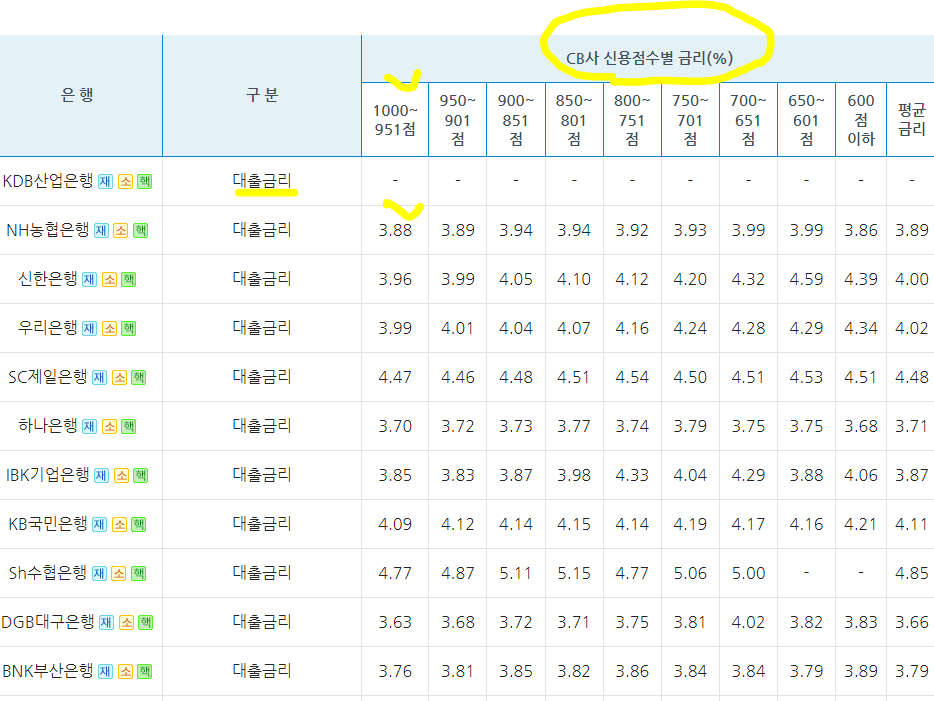Image resolution: width=934 pixels, height=701 pixels.
Task: Click the 800~751점 column header
Action: [x=632, y=120]
